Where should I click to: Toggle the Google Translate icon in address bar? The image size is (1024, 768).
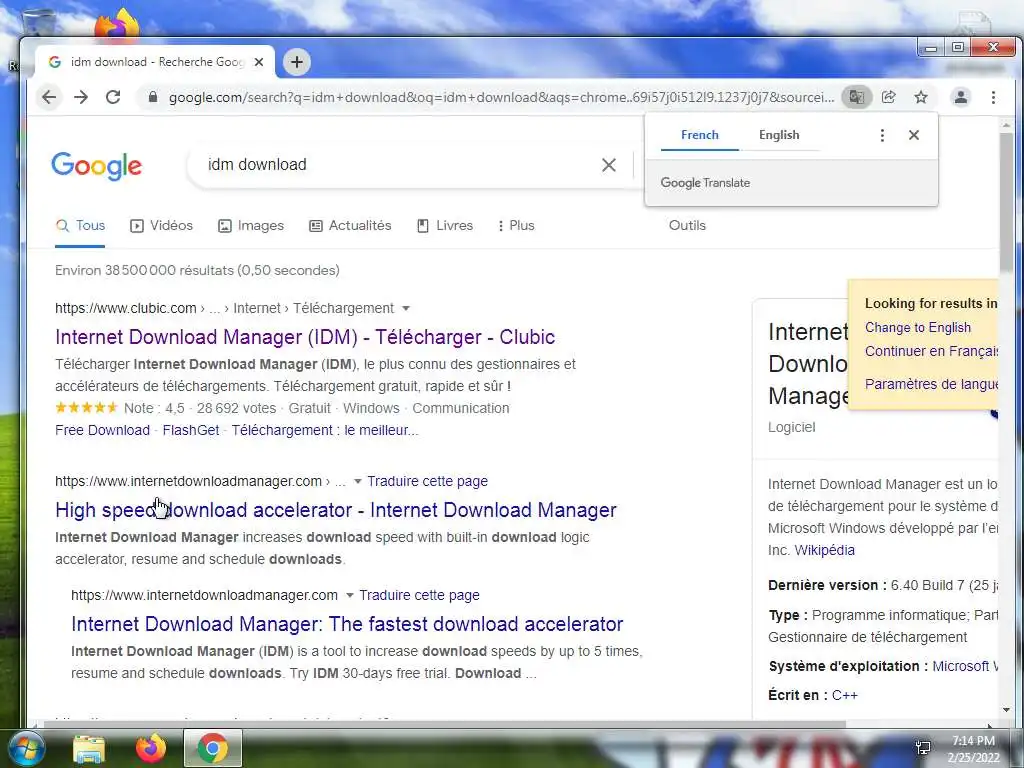coord(856,97)
